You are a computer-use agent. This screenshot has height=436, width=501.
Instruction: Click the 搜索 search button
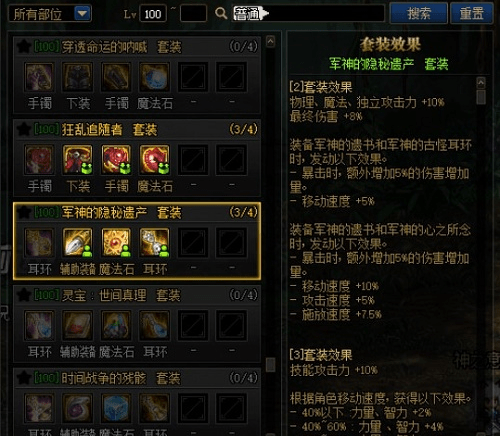[419, 13]
